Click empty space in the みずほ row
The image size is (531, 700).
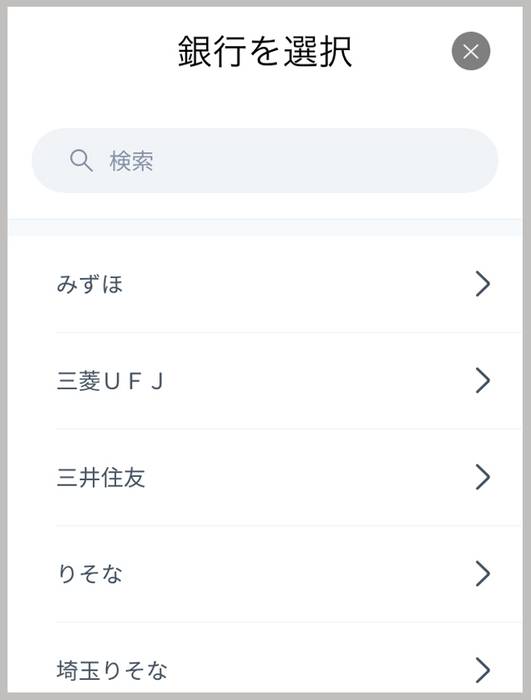click(295, 284)
